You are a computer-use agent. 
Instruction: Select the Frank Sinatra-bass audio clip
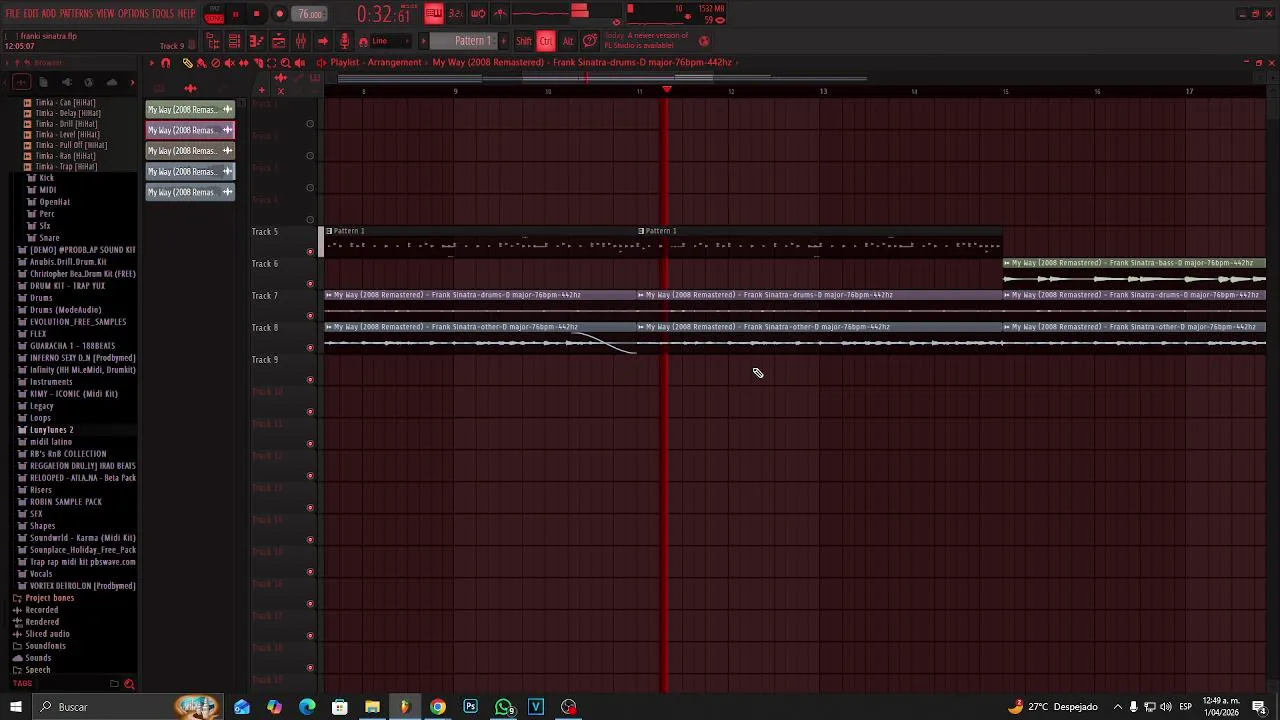1134,273
